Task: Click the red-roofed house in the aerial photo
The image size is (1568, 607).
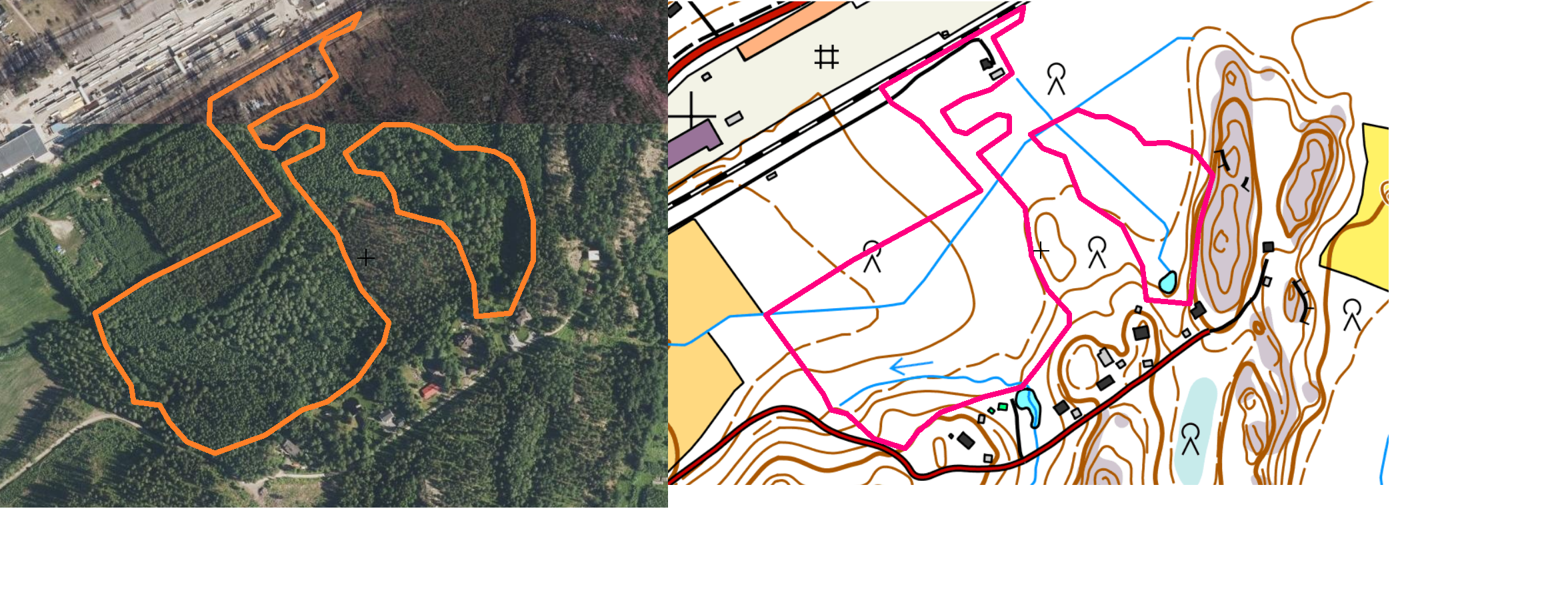Action: pos(430,391)
